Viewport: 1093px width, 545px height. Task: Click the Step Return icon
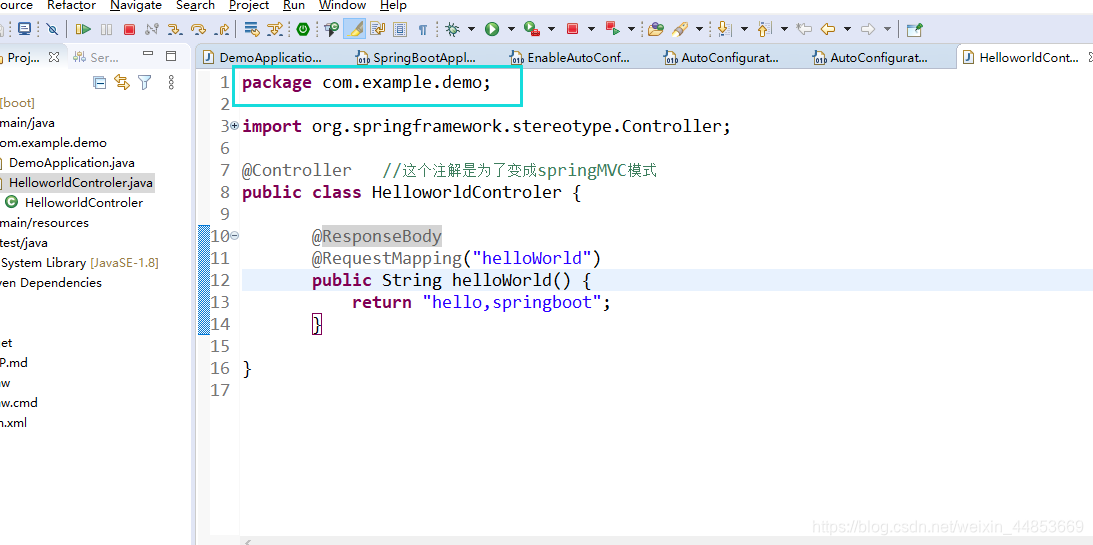(222, 29)
